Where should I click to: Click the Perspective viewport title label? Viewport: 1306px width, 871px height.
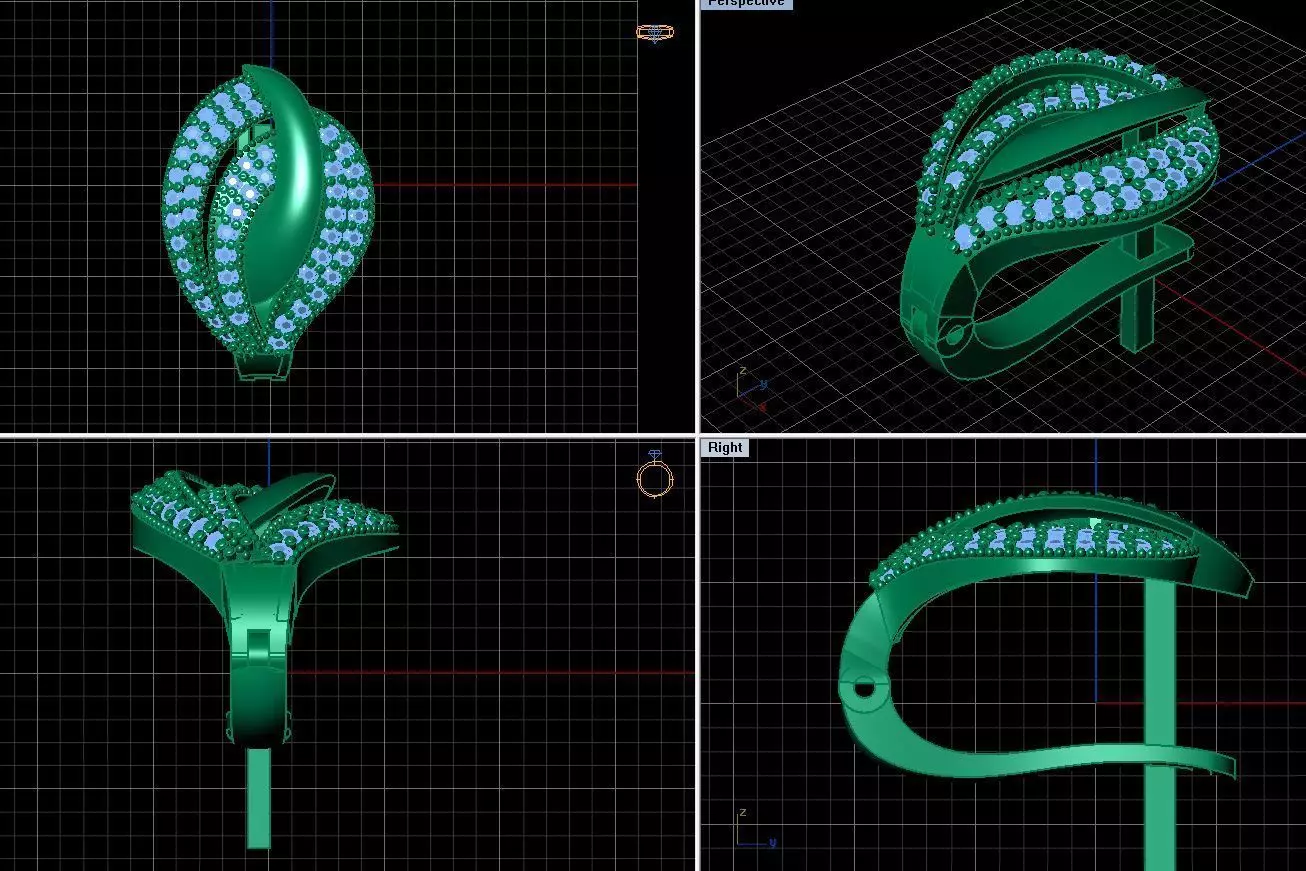[746, 4]
